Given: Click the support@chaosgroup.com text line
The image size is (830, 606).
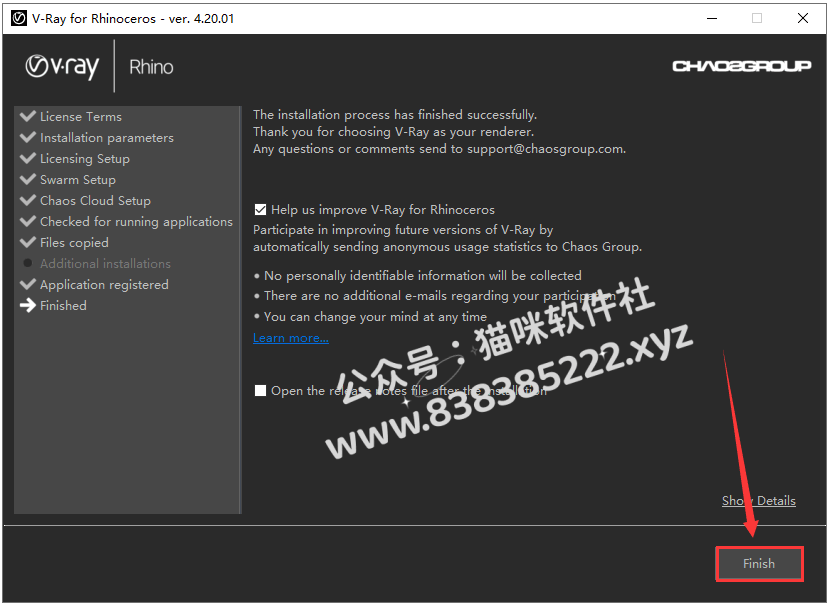Looking at the screenshot, I should pyautogui.click(x=439, y=149).
